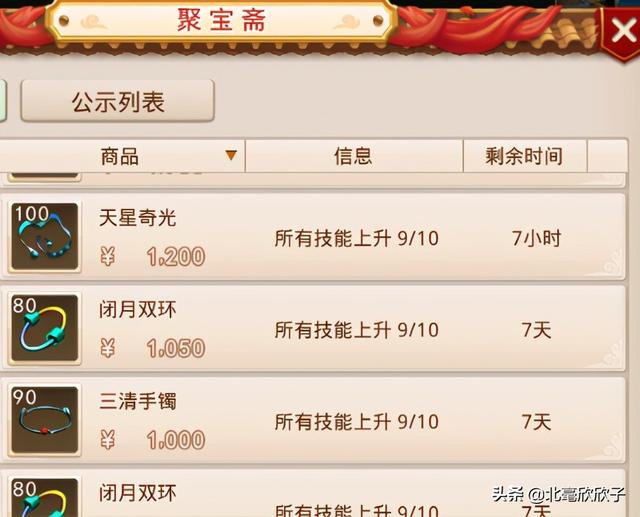Click 所有技能上升 9/10 info for 三清手镯
640x517 pixels.
point(357,422)
